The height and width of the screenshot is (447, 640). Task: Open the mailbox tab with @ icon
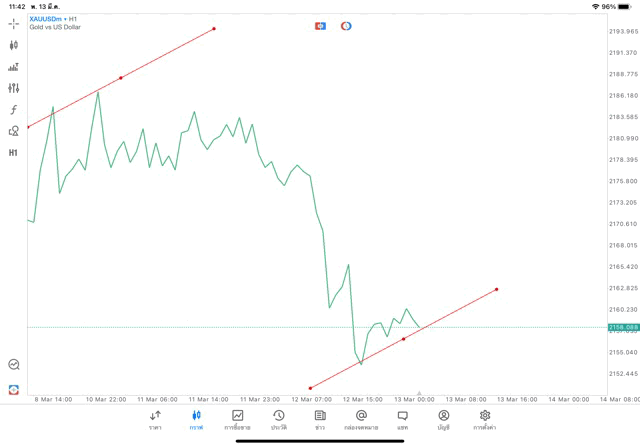pos(361,420)
